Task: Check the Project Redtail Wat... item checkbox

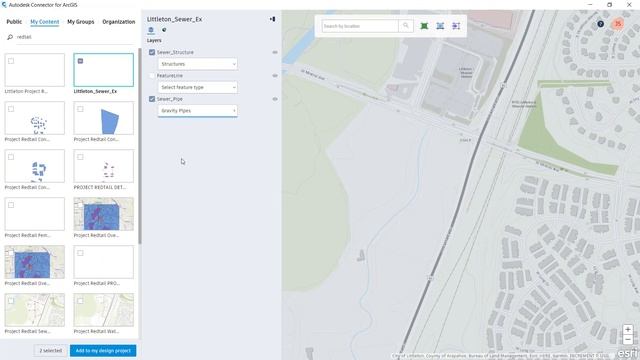Action: (x=80, y=301)
